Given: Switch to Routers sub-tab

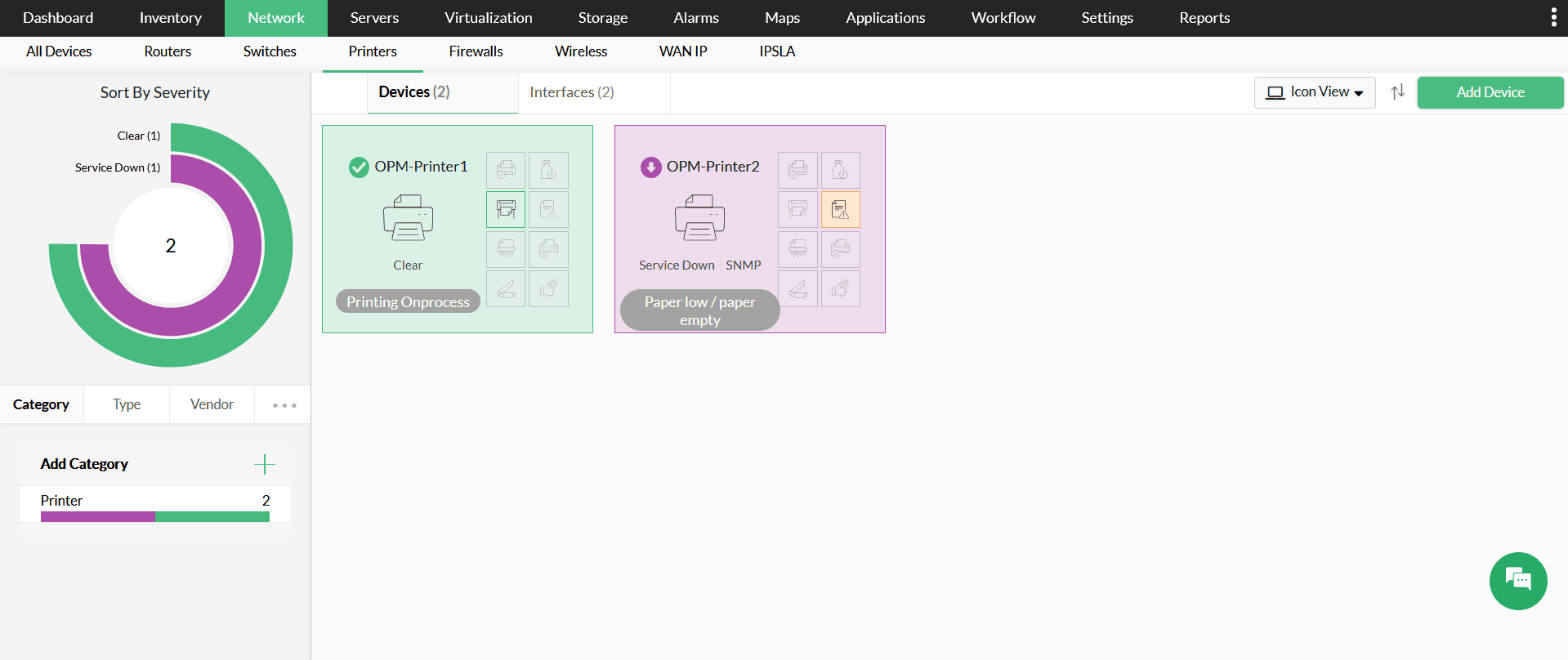Looking at the screenshot, I should (168, 51).
